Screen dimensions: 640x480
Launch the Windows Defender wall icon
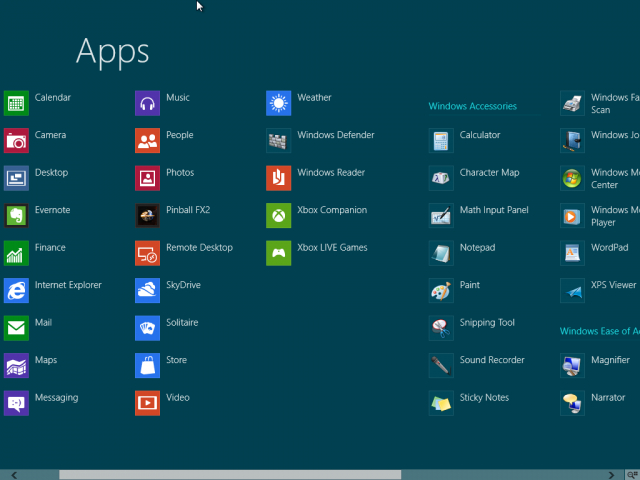[279, 141]
